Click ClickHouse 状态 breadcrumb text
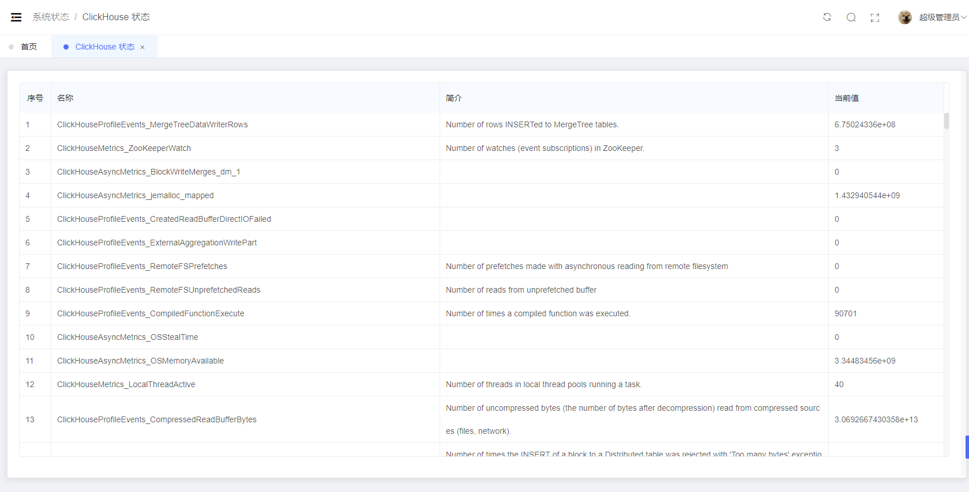969x492 pixels. point(116,17)
